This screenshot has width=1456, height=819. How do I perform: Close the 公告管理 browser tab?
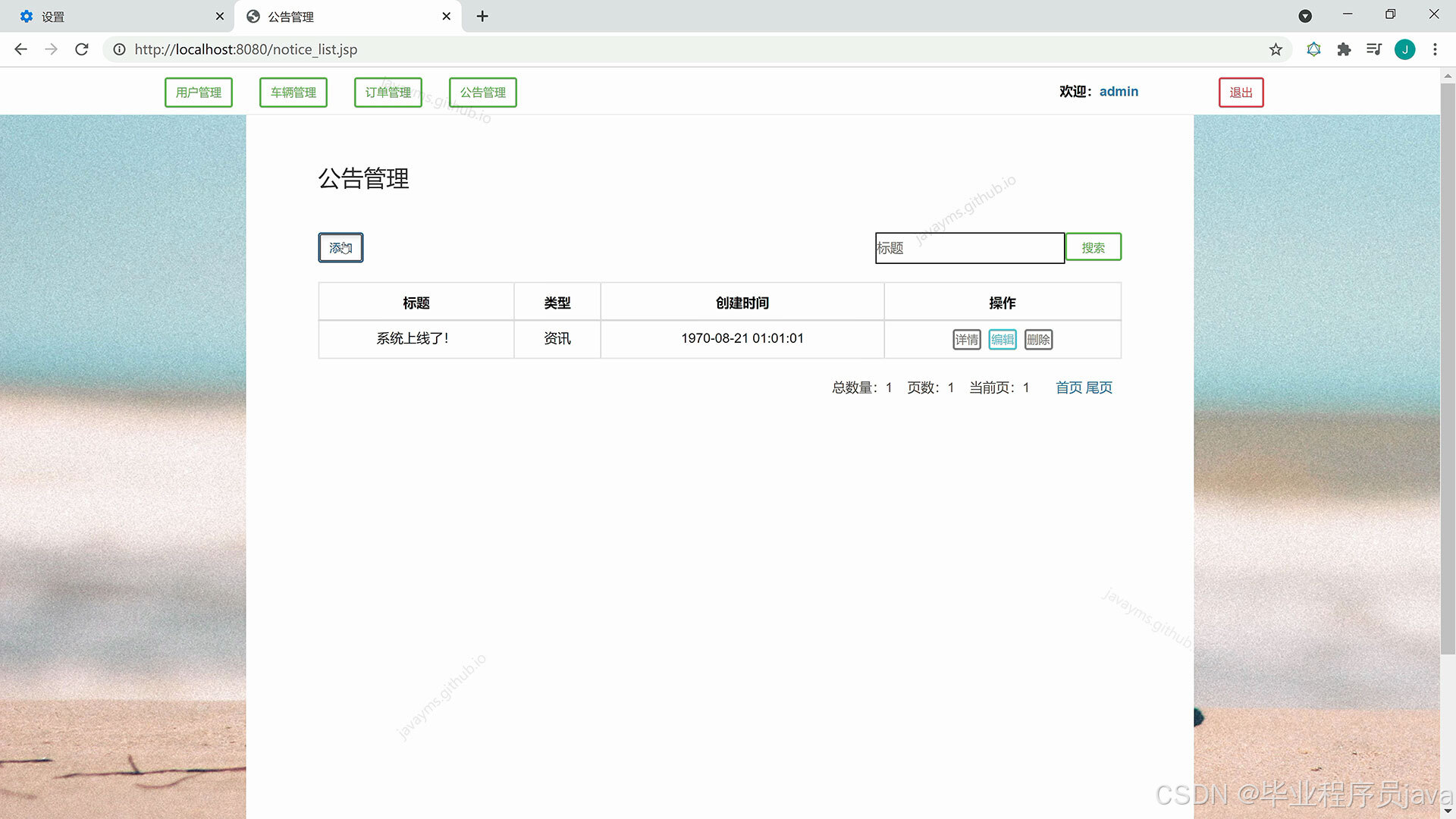[x=446, y=16]
